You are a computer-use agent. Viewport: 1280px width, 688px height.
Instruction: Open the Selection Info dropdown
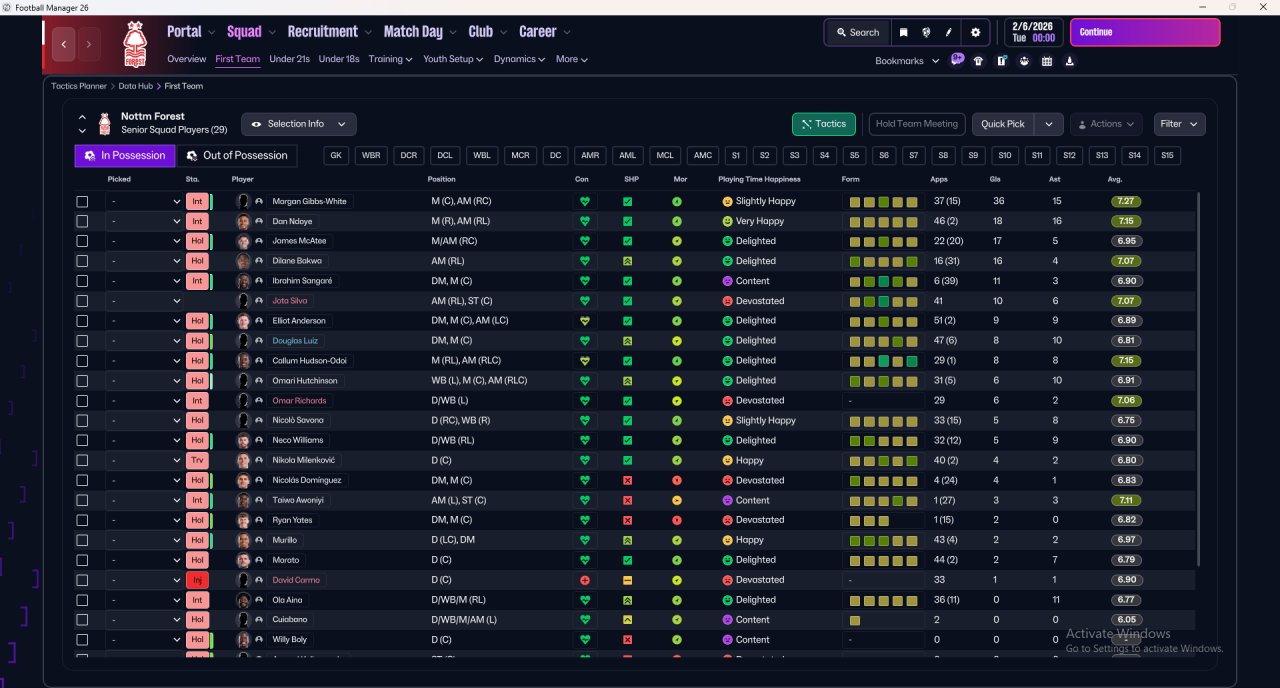(x=298, y=124)
